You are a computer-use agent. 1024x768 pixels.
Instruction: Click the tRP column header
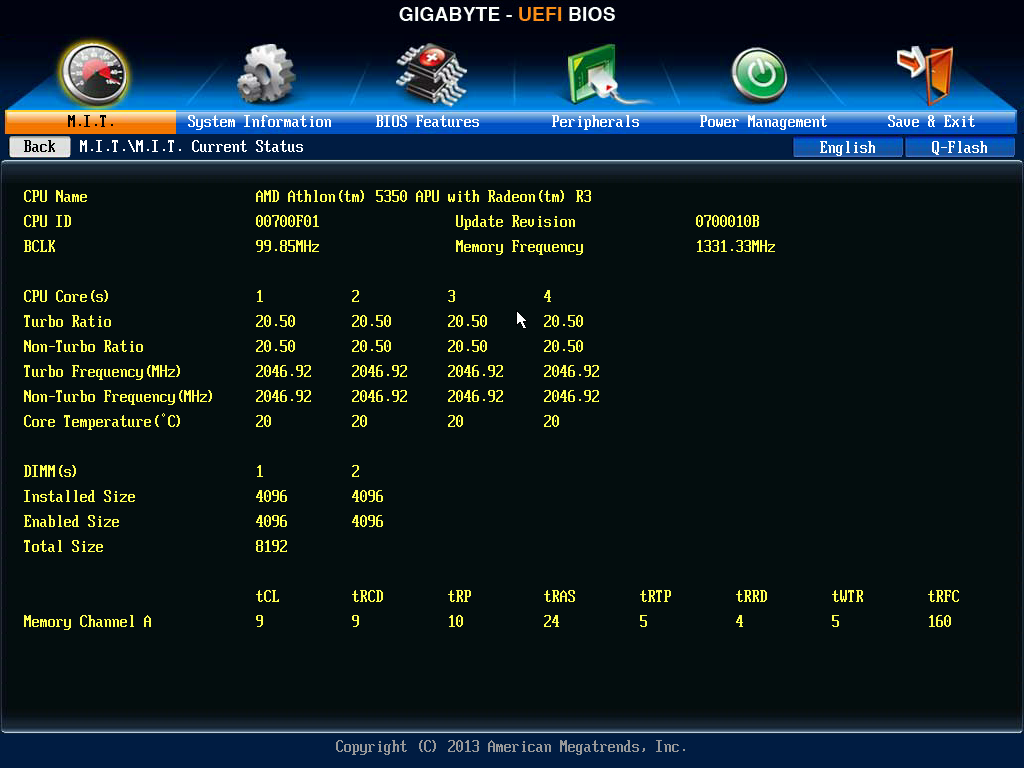coord(459,596)
